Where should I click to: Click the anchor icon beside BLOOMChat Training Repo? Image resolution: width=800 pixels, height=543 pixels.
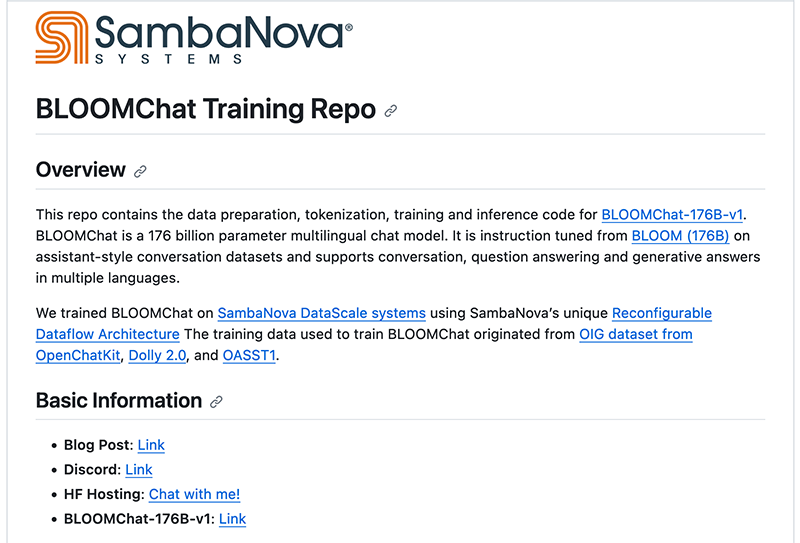(391, 111)
